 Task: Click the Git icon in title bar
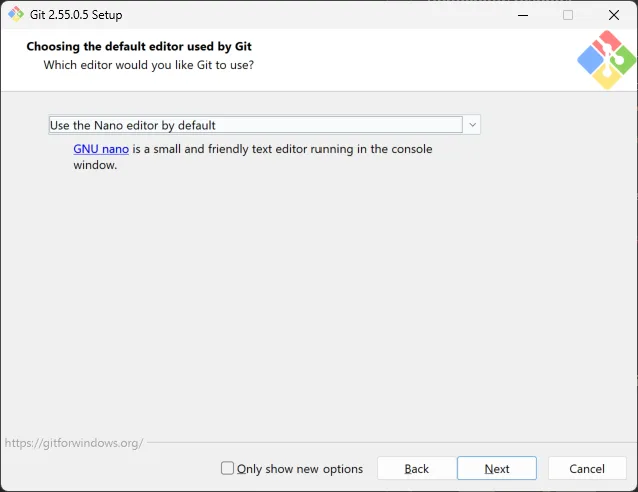(x=16, y=15)
